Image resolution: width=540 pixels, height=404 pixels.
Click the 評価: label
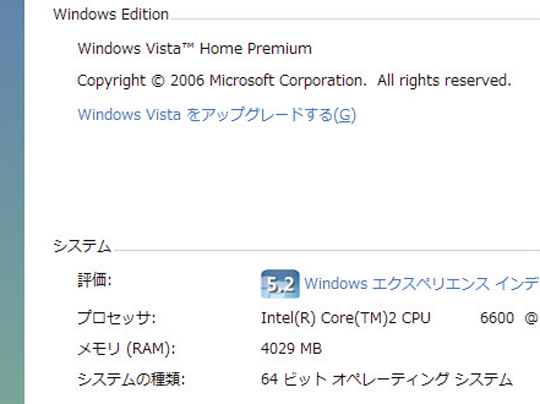94,280
